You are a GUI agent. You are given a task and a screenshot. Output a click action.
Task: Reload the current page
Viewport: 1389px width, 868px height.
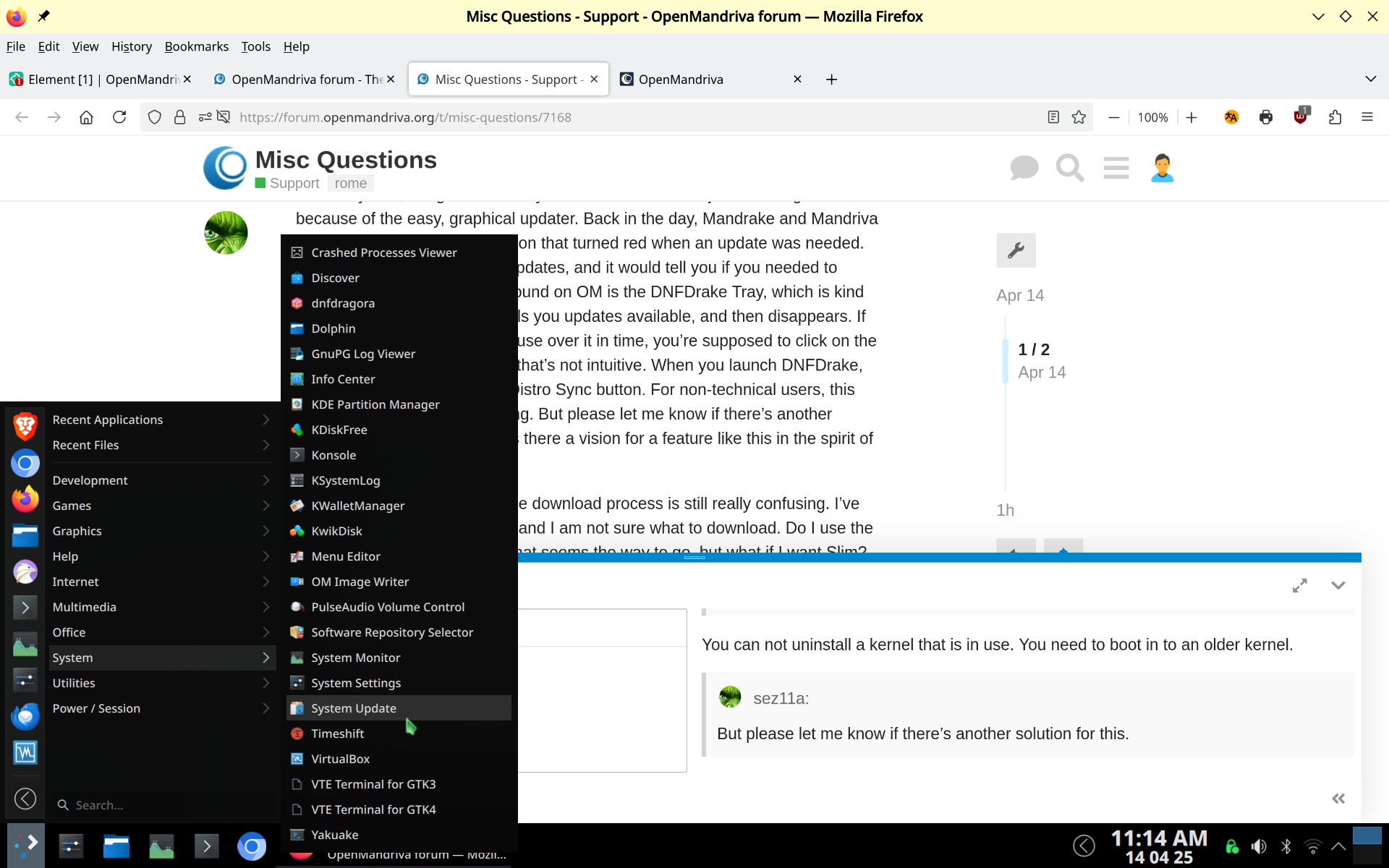click(x=119, y=117)
